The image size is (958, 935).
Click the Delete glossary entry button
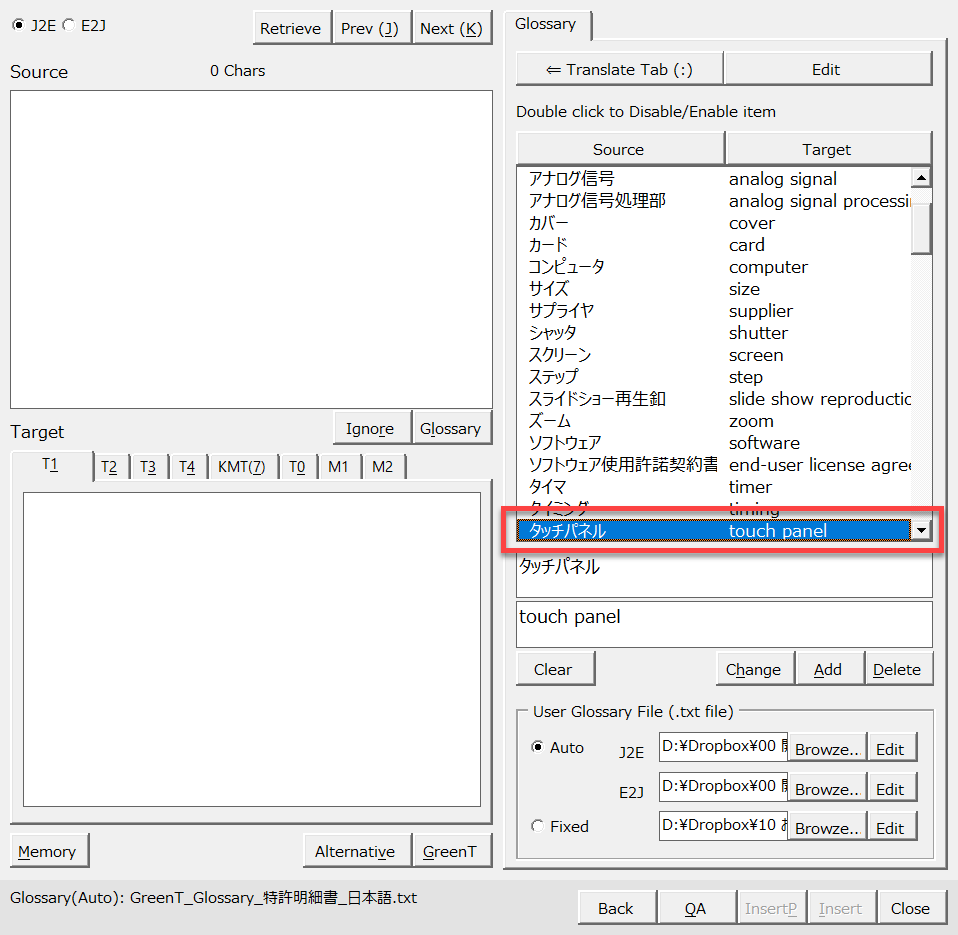(x=896, y=669)
